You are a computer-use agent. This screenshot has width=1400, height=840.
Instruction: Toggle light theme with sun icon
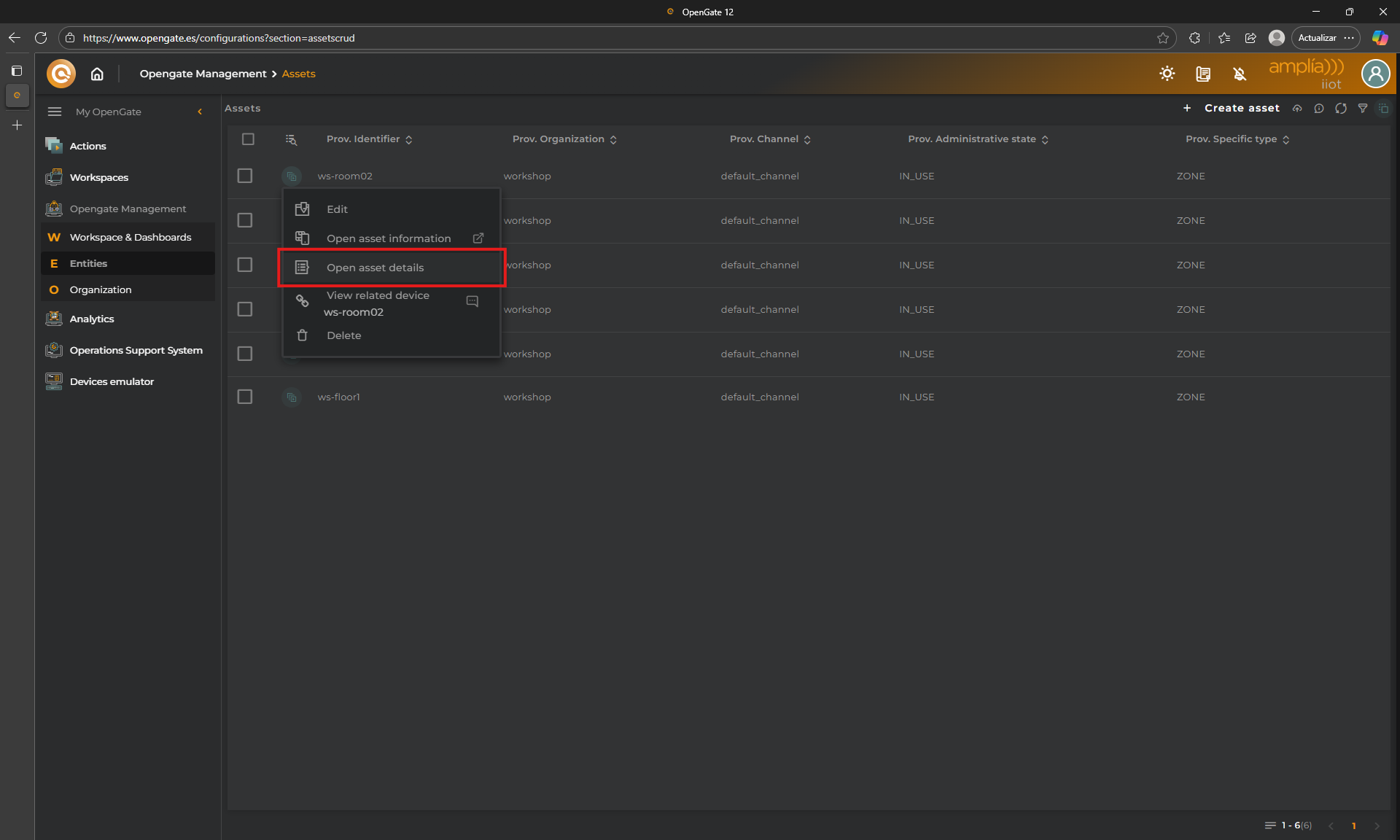(1167, 74)
